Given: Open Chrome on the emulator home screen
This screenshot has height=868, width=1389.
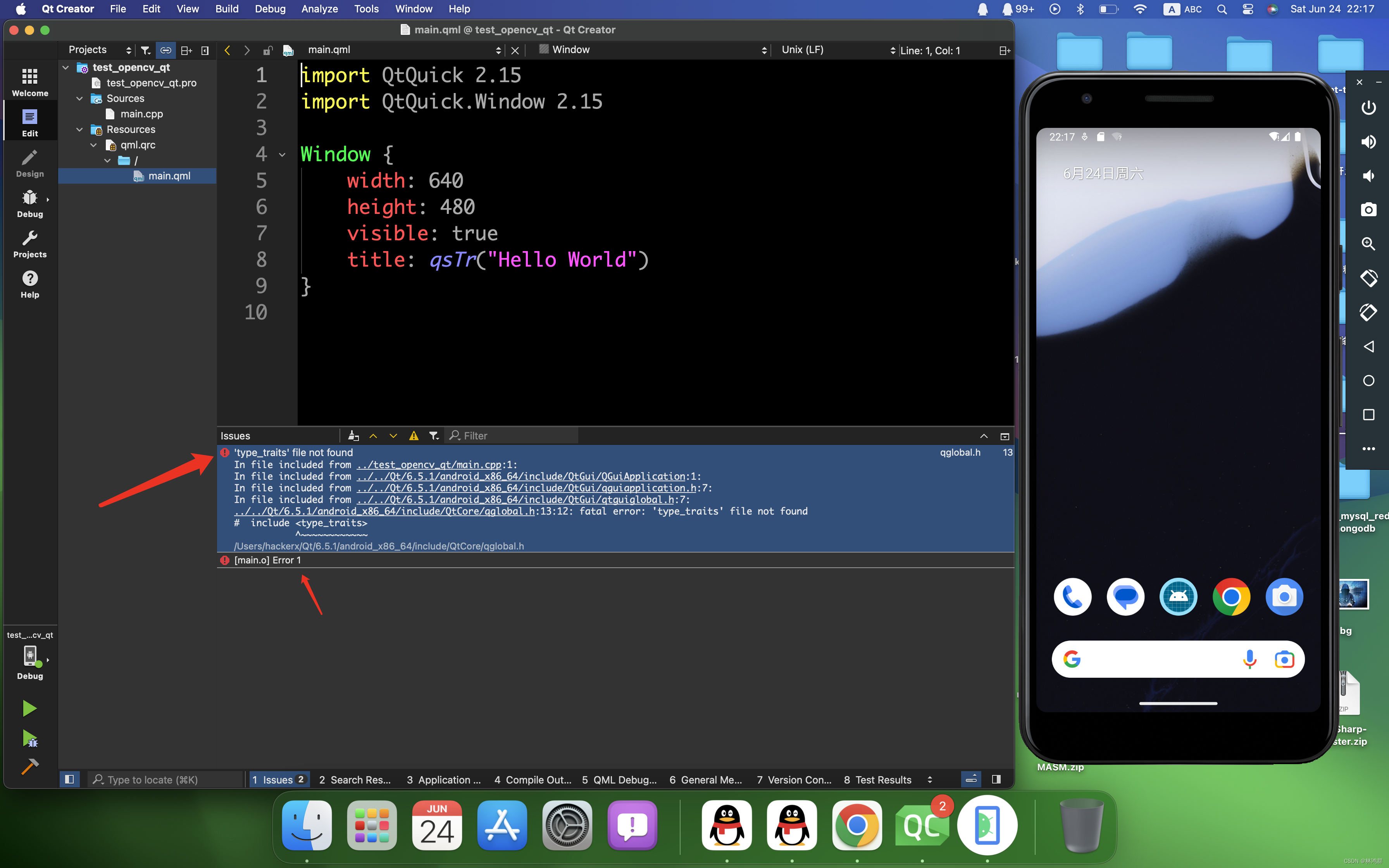Looking at the screenshot, I should [x=1231, y=597].
